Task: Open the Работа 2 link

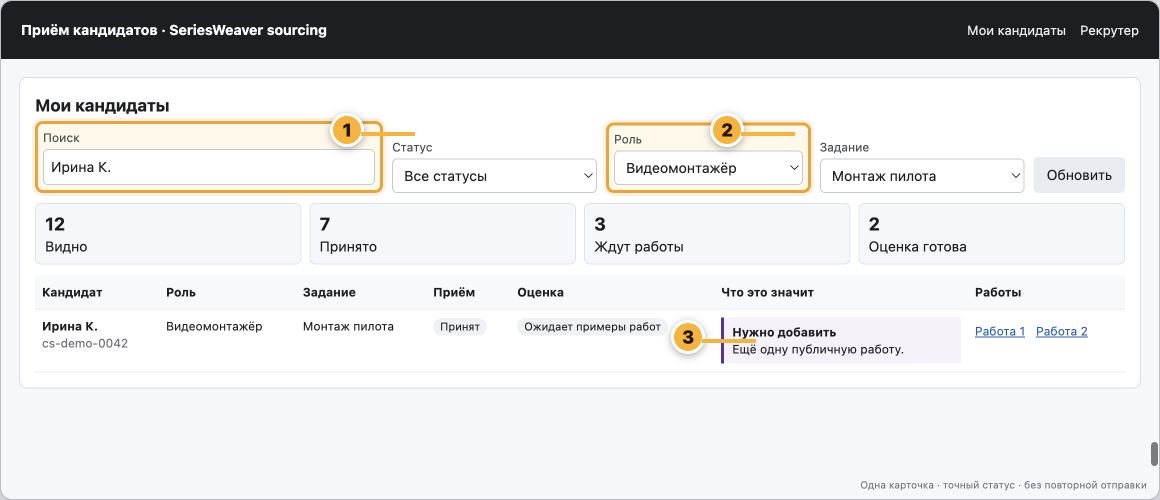Action: (x=1062, y=331)
